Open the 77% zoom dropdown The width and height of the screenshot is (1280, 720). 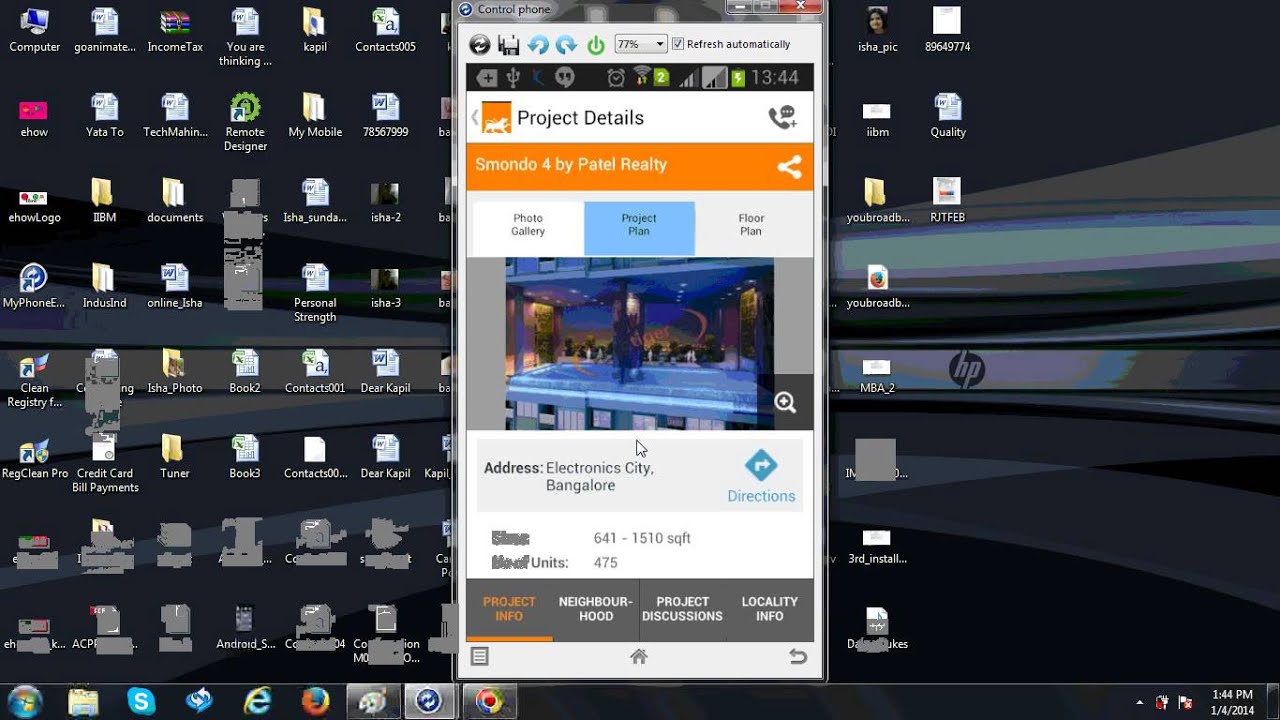(640, 44)
